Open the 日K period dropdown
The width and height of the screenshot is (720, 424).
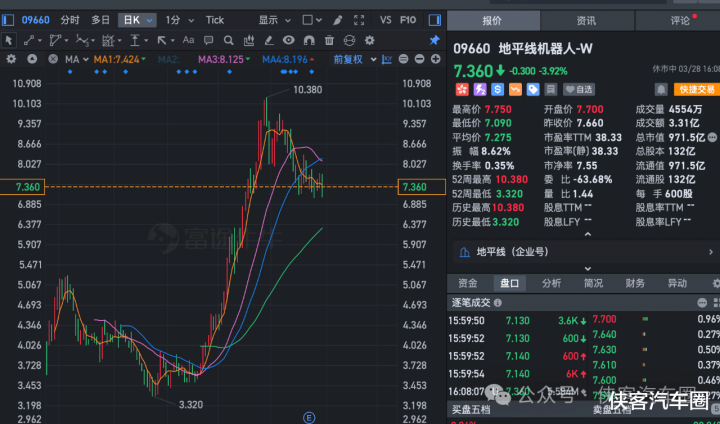tap(137, 20)
